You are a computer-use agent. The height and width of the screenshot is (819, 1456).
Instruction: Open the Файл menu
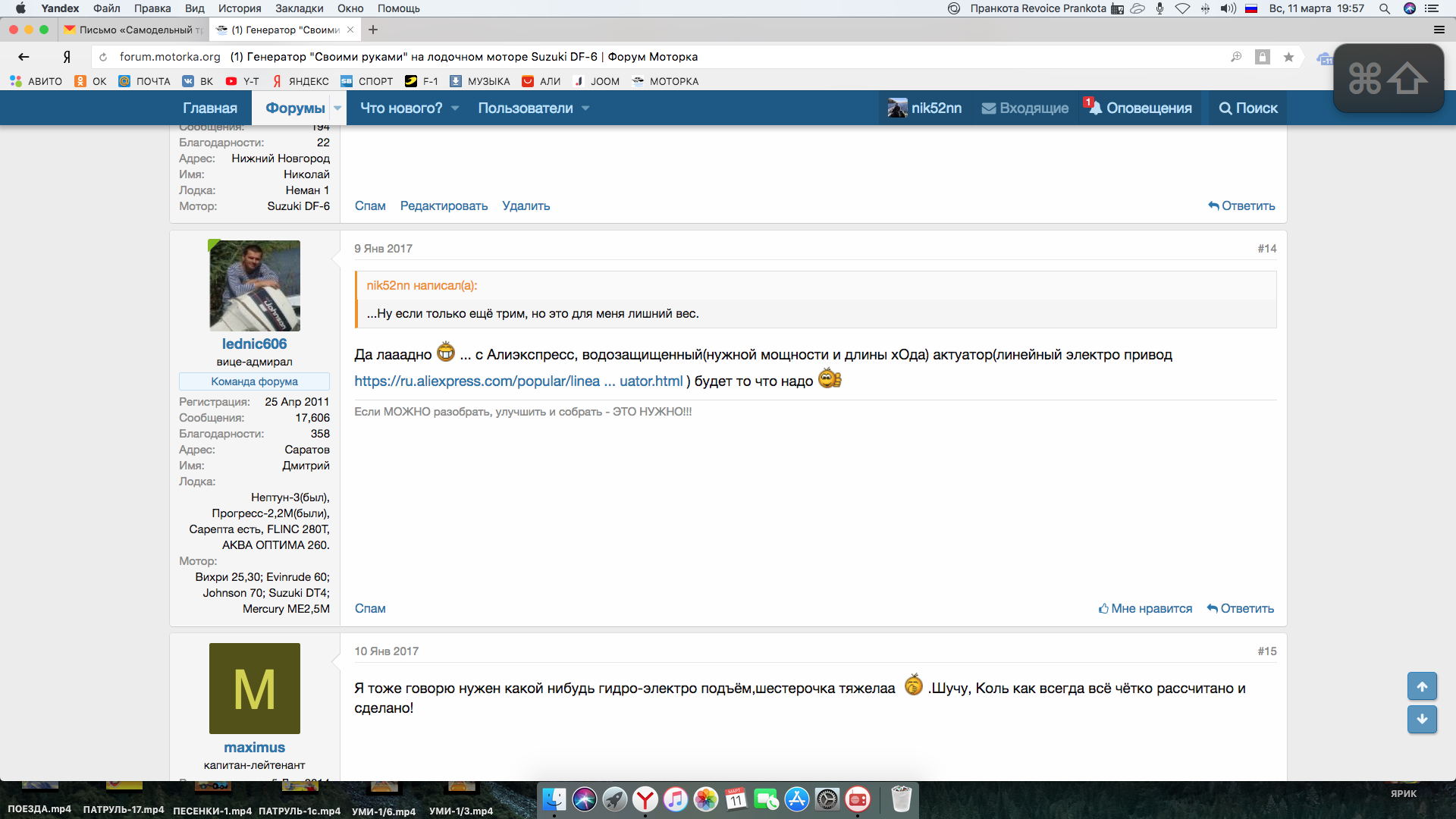pos(107,8)
